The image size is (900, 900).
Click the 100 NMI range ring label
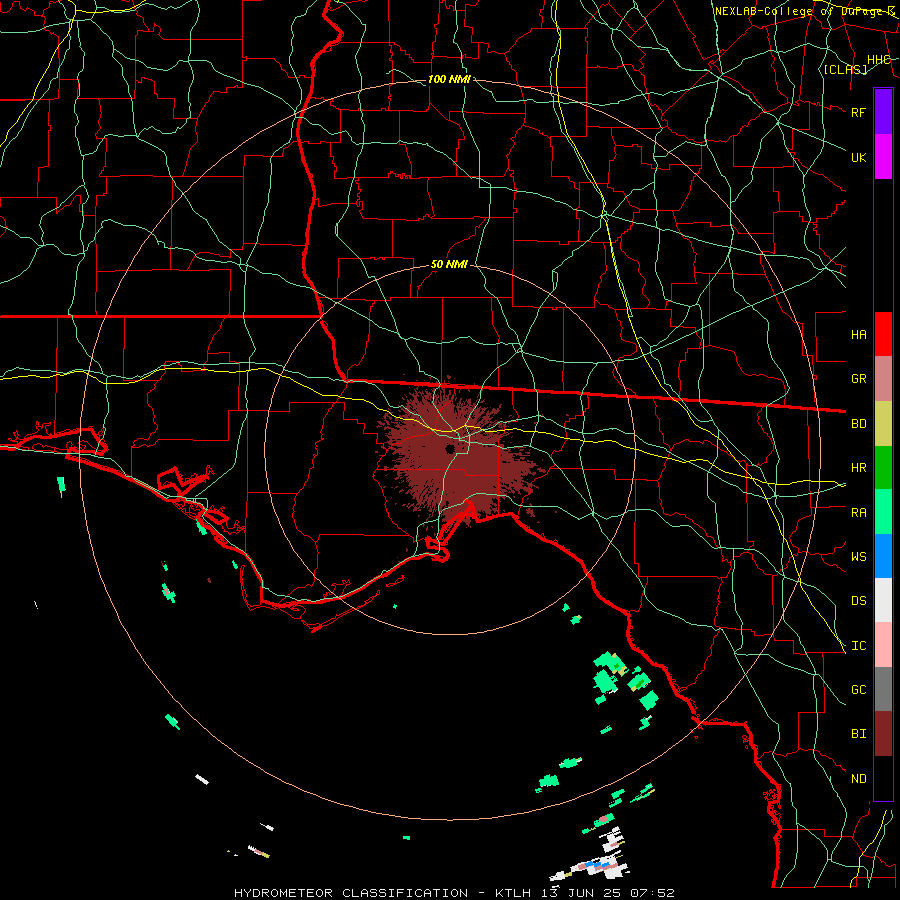click(x=449, y=79)
